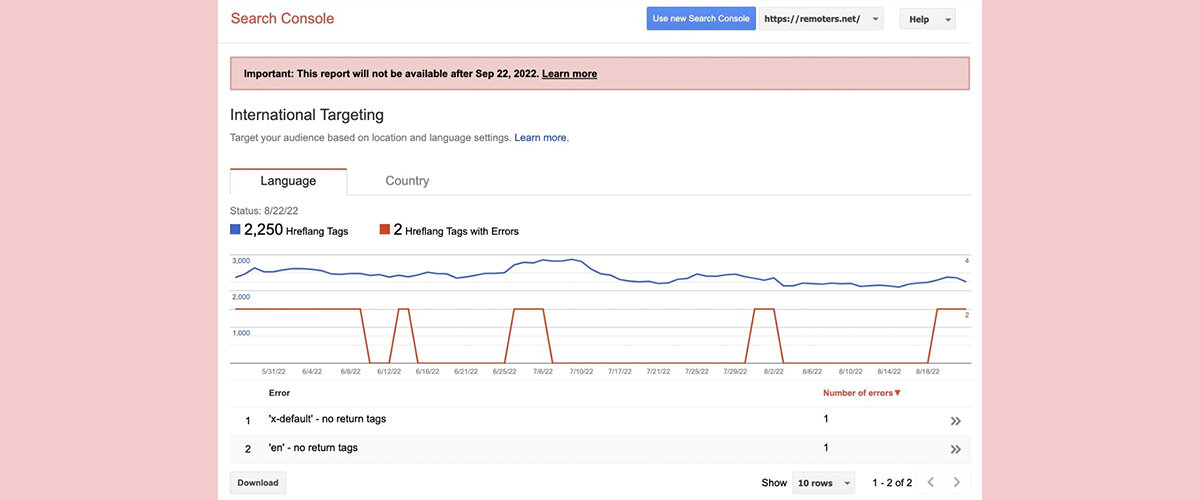Image resolution: width=1200 pixels, height=500 pixels.
Task: Click Use new Search Console button
Action: [x=701, y=19]
